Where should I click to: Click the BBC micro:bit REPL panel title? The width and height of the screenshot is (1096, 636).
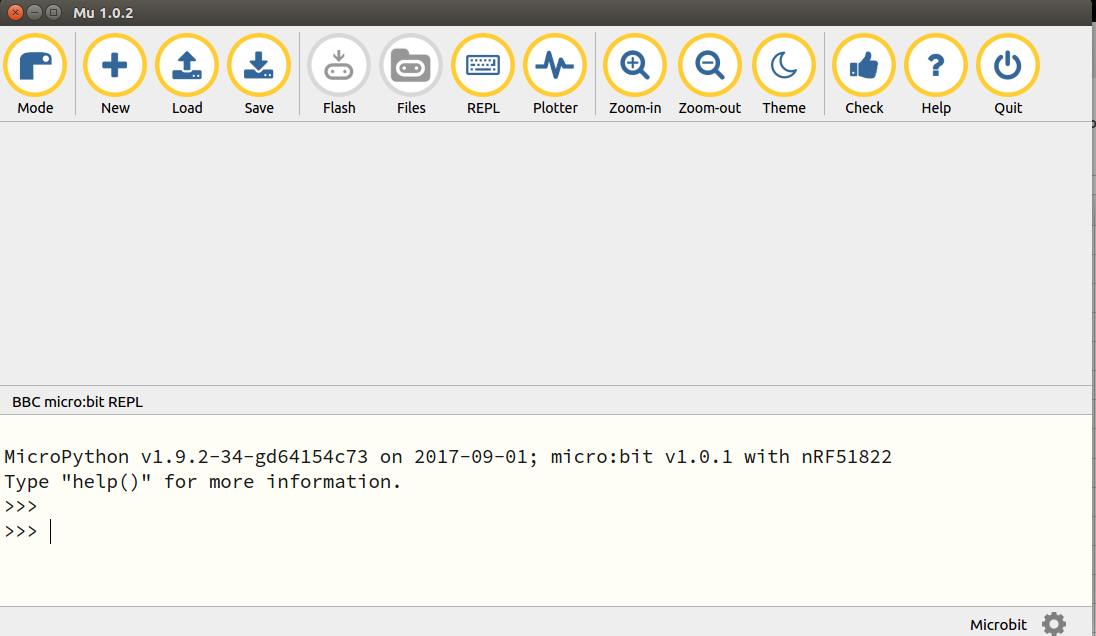[78, 402]
